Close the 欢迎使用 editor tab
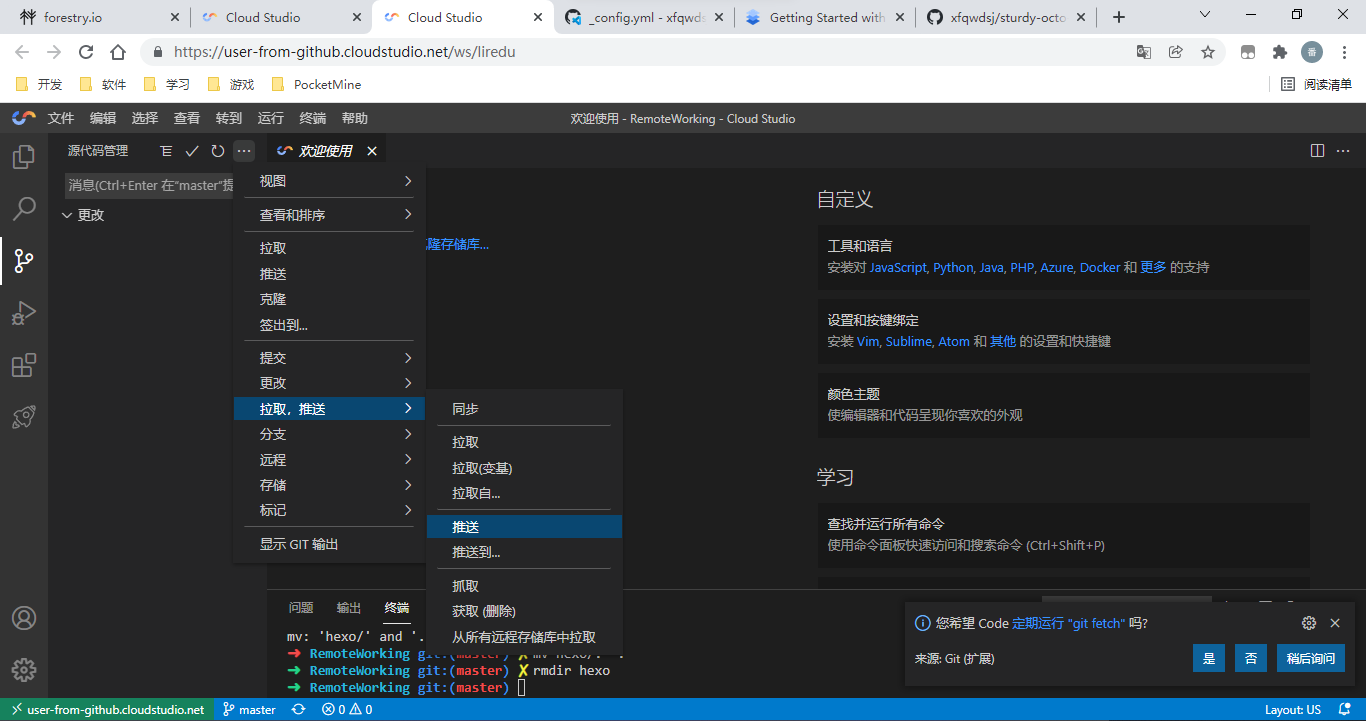The image size is (1366, 721). tap(372, 151)
